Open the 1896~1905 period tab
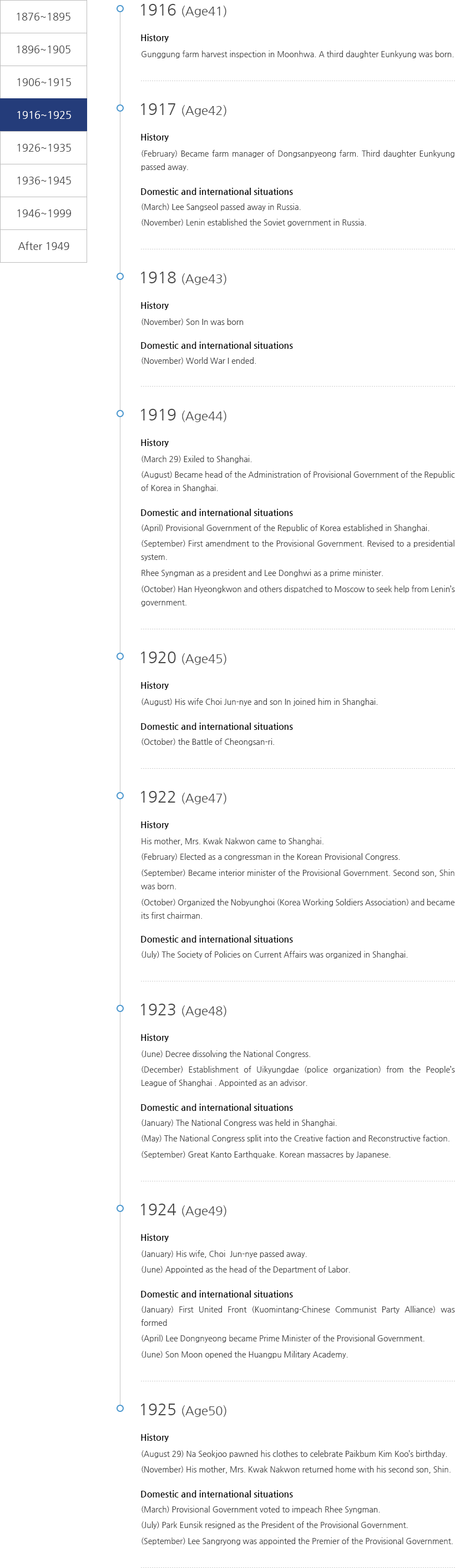Screen dimensions: 455x1568 [x=43, y=49]
